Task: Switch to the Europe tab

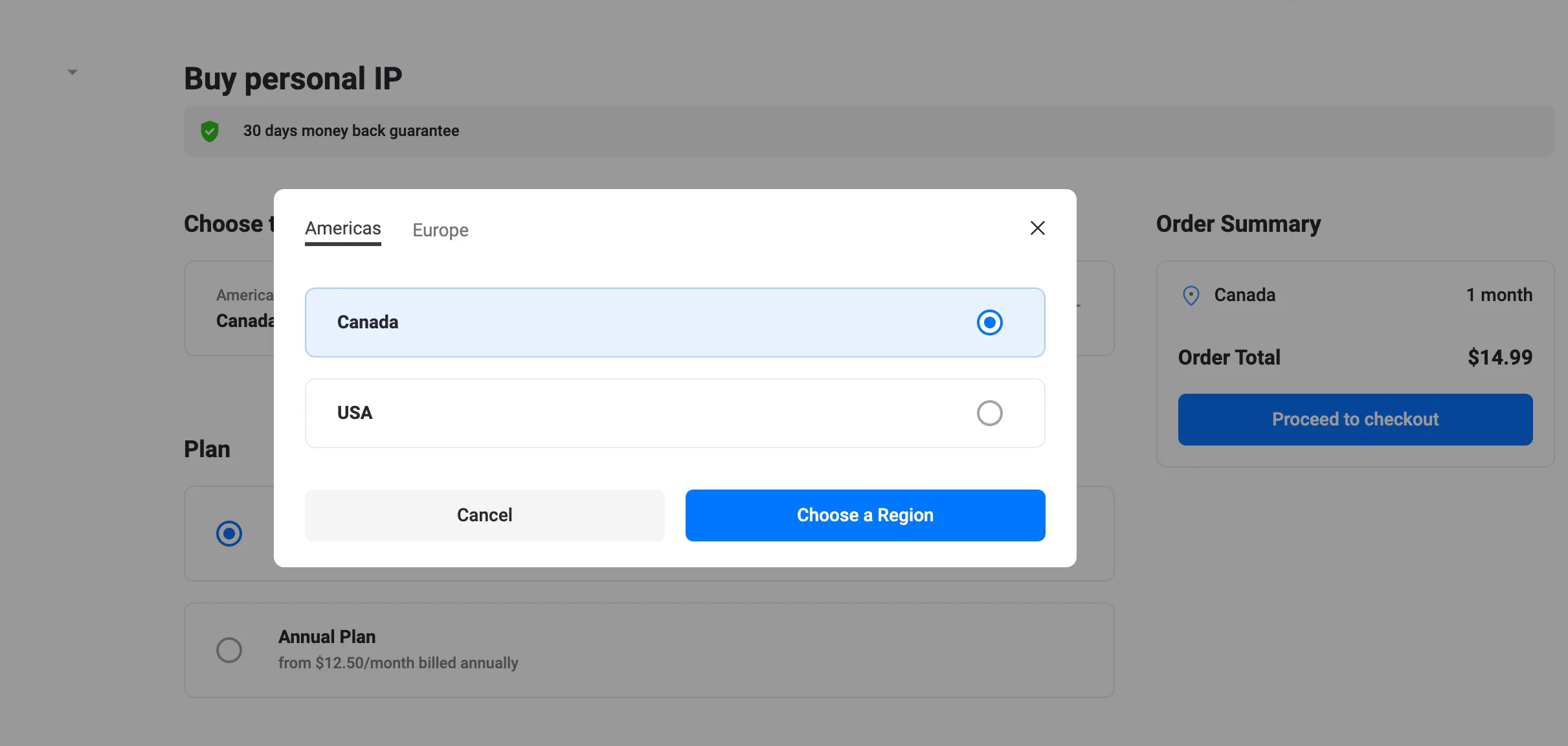Action: click(440, 230)
